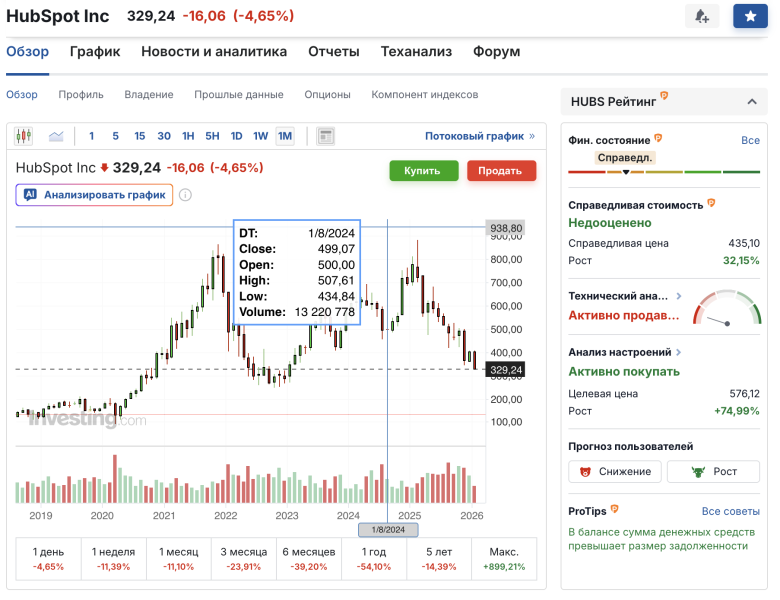780x600 pixels.
Task: Click the Фин. состояние rating scale bar
Action: pos(664,172)
